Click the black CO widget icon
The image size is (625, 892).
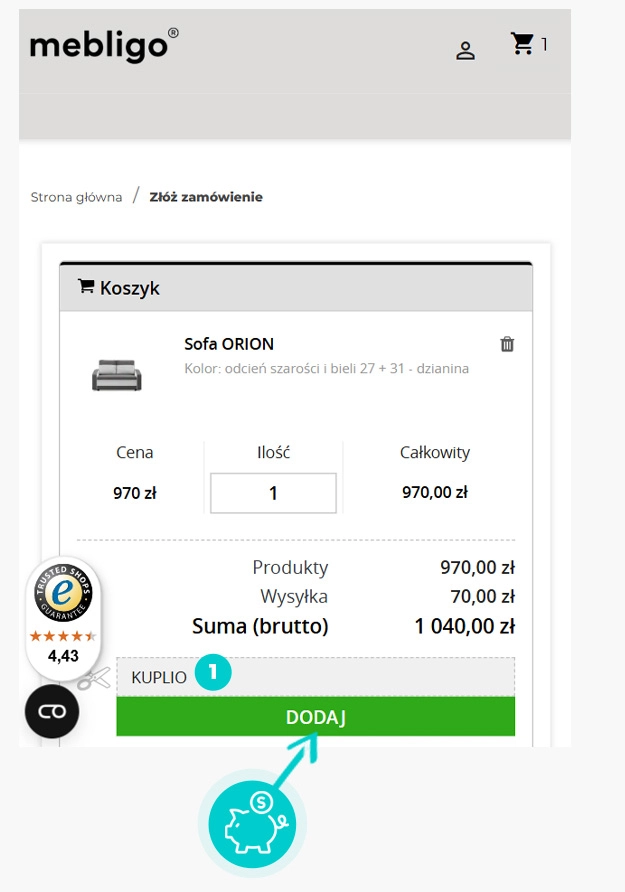52,711
